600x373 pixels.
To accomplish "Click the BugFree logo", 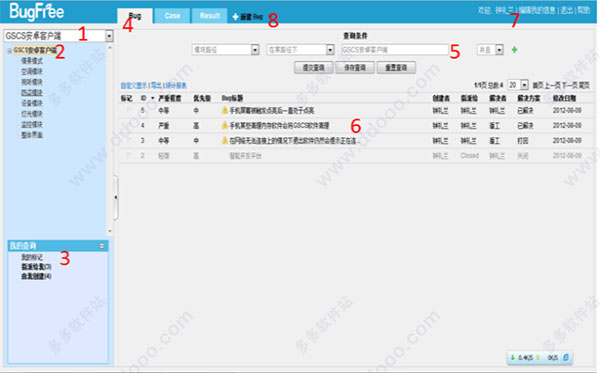I will click(37, 11).
